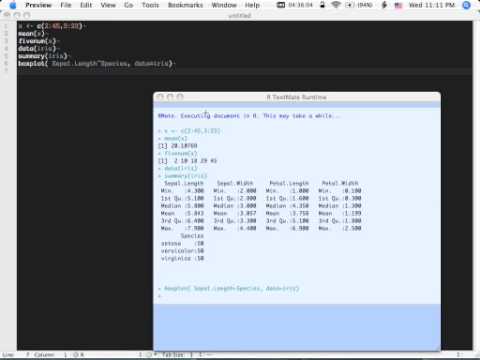
Task: Close the R TextMate Runtime window
Action: (160, 97)
